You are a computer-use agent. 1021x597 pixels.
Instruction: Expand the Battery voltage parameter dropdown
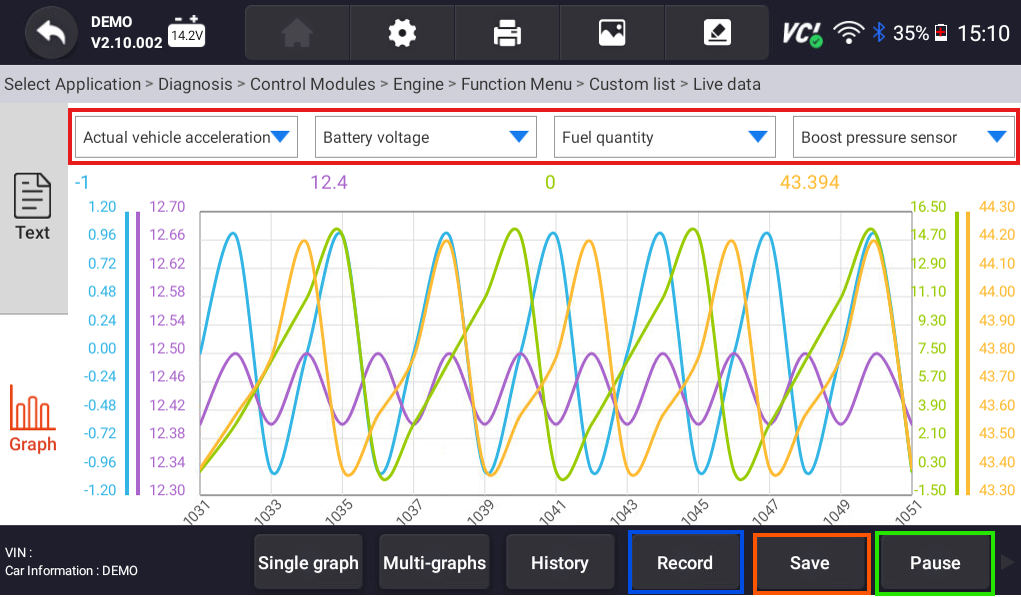click(425, 136)
